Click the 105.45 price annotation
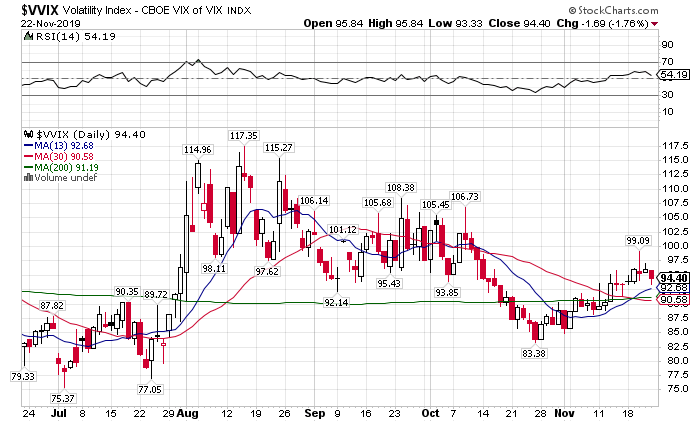Viewport: 698px width, 424px height. coord(436,204)
